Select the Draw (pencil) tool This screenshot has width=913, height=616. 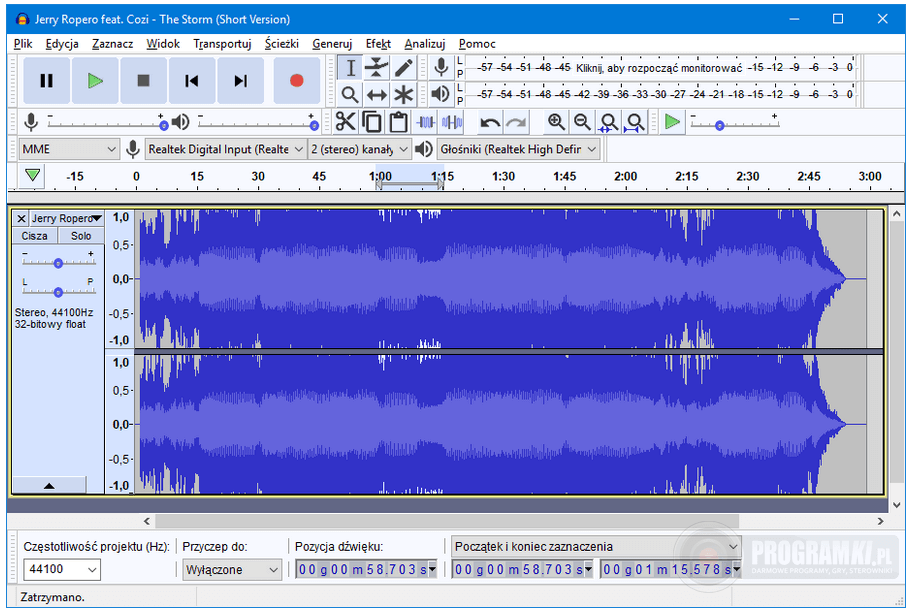click(404, 68)
